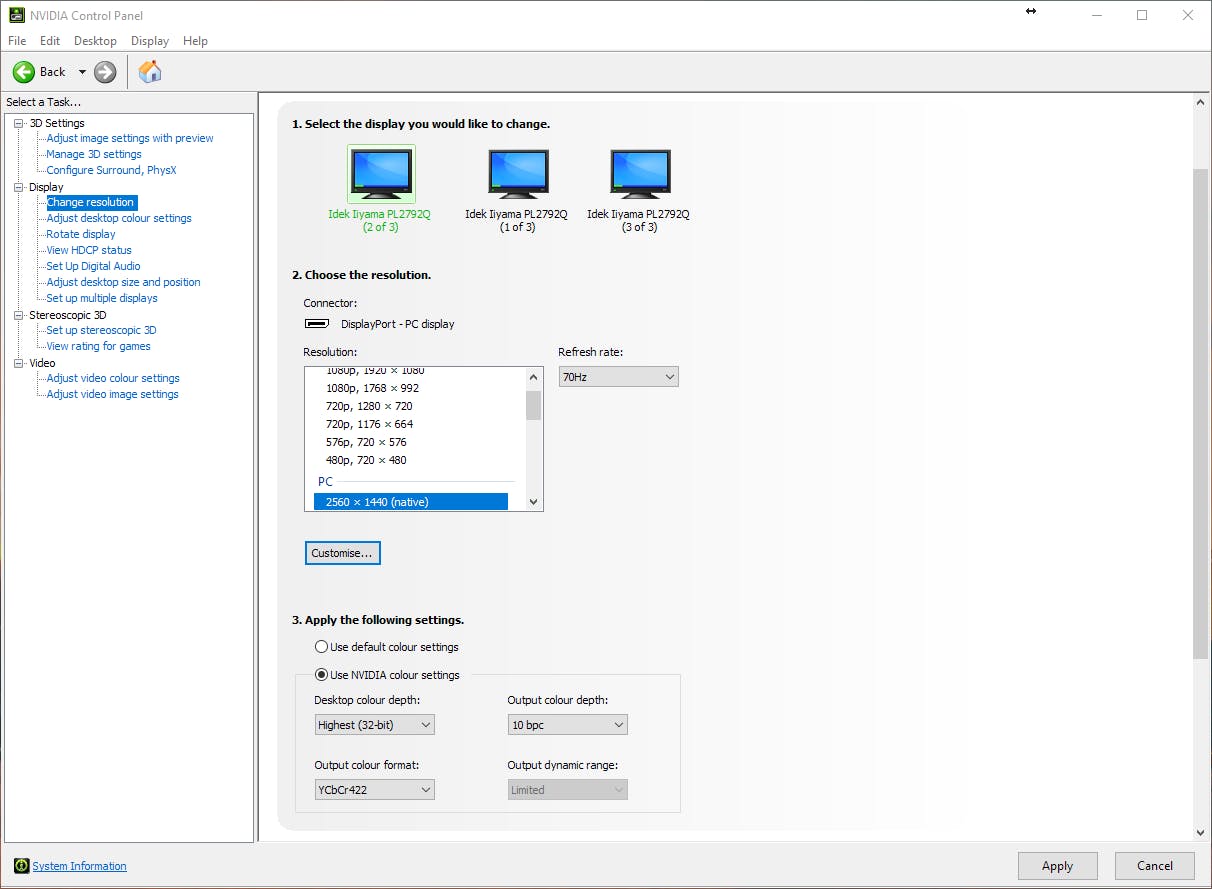The height and width of the screenshot is (889, 1212).
Task: Open the Edit menu
Action: coord(50,41)
